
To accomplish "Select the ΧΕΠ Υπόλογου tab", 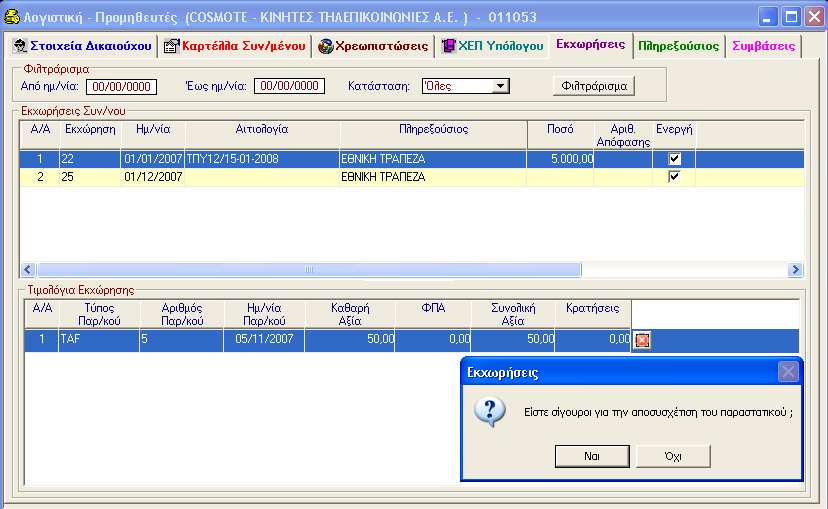I will coord(493,46).
